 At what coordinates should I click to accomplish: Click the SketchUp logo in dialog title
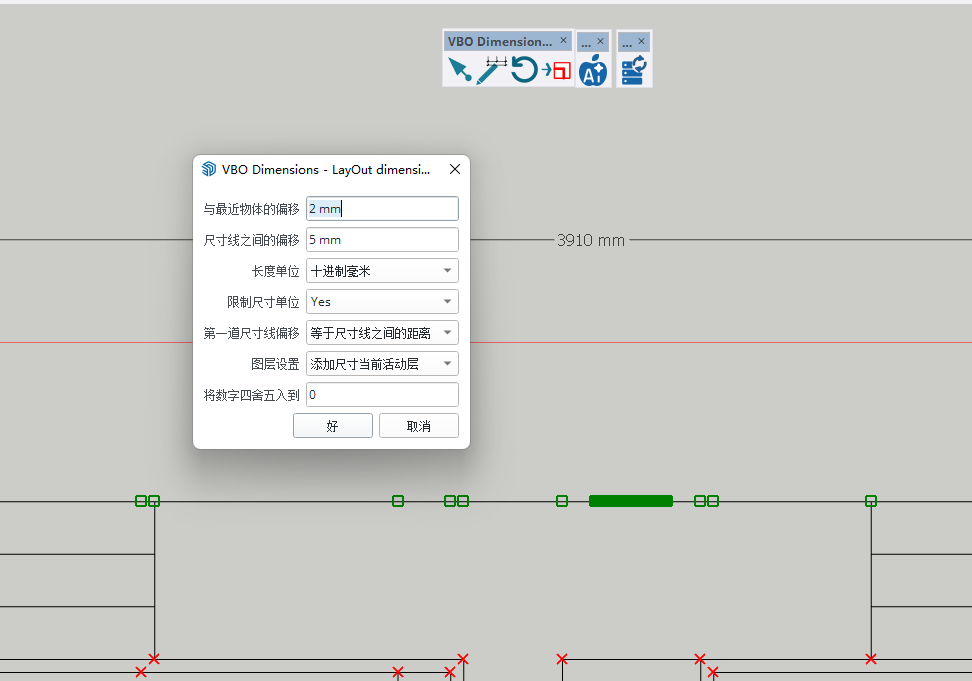(x=209, y=169)
